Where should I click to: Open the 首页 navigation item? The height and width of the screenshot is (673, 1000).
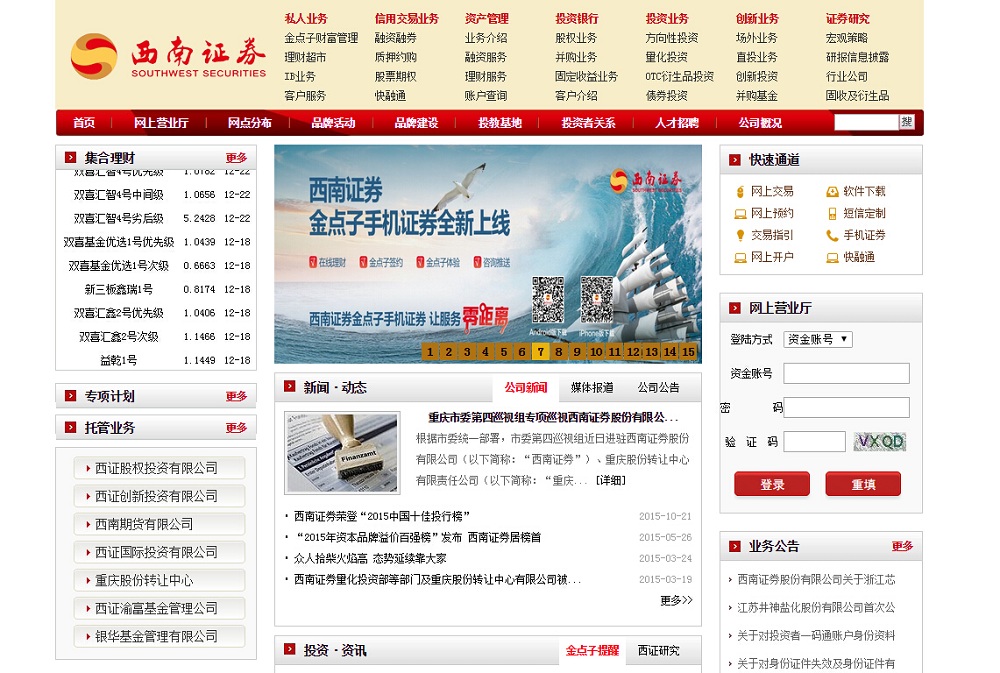point(84,122)
